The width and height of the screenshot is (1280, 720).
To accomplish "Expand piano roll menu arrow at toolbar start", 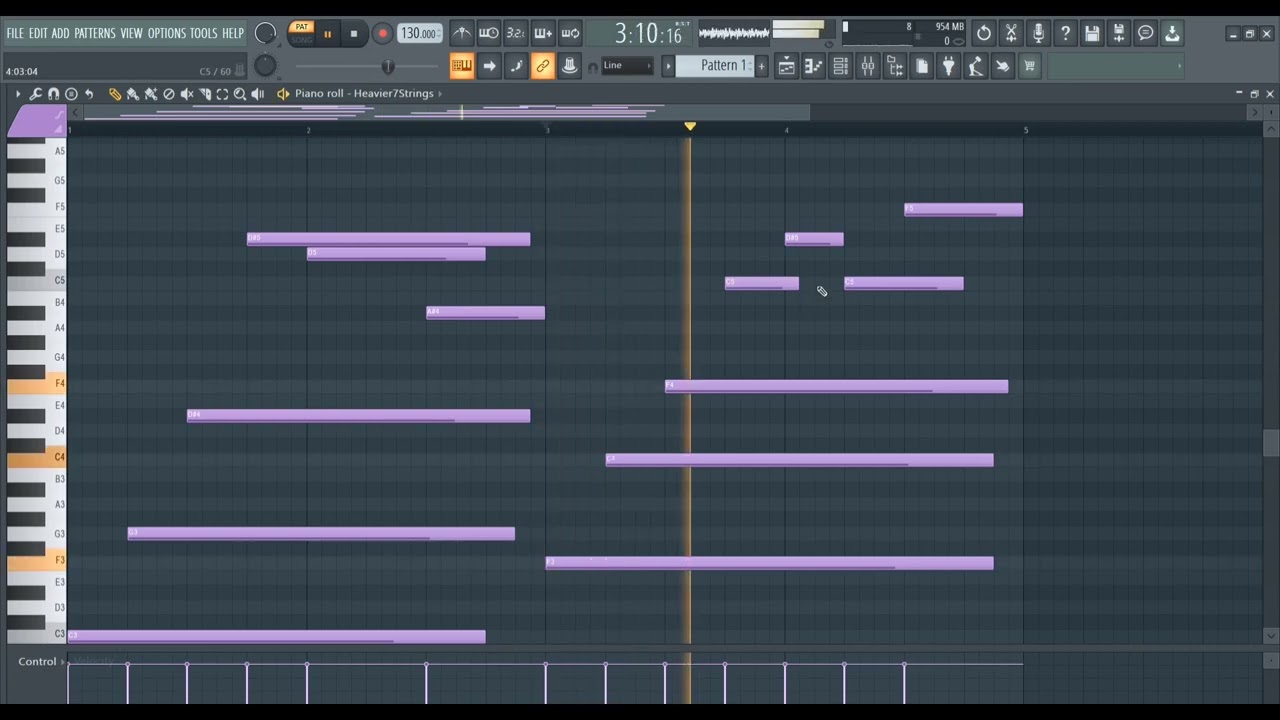I will coord(17,93).
